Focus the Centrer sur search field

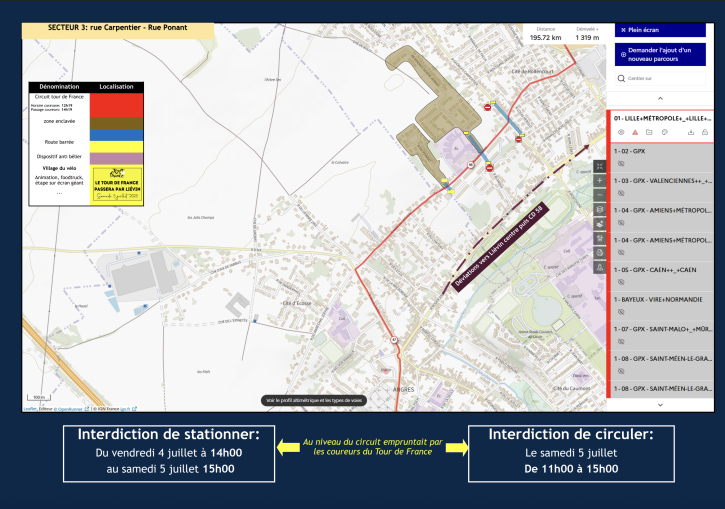coord(660,79)
